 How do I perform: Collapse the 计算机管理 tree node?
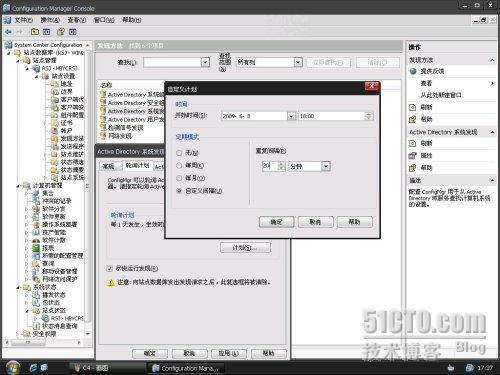point(18,185)
